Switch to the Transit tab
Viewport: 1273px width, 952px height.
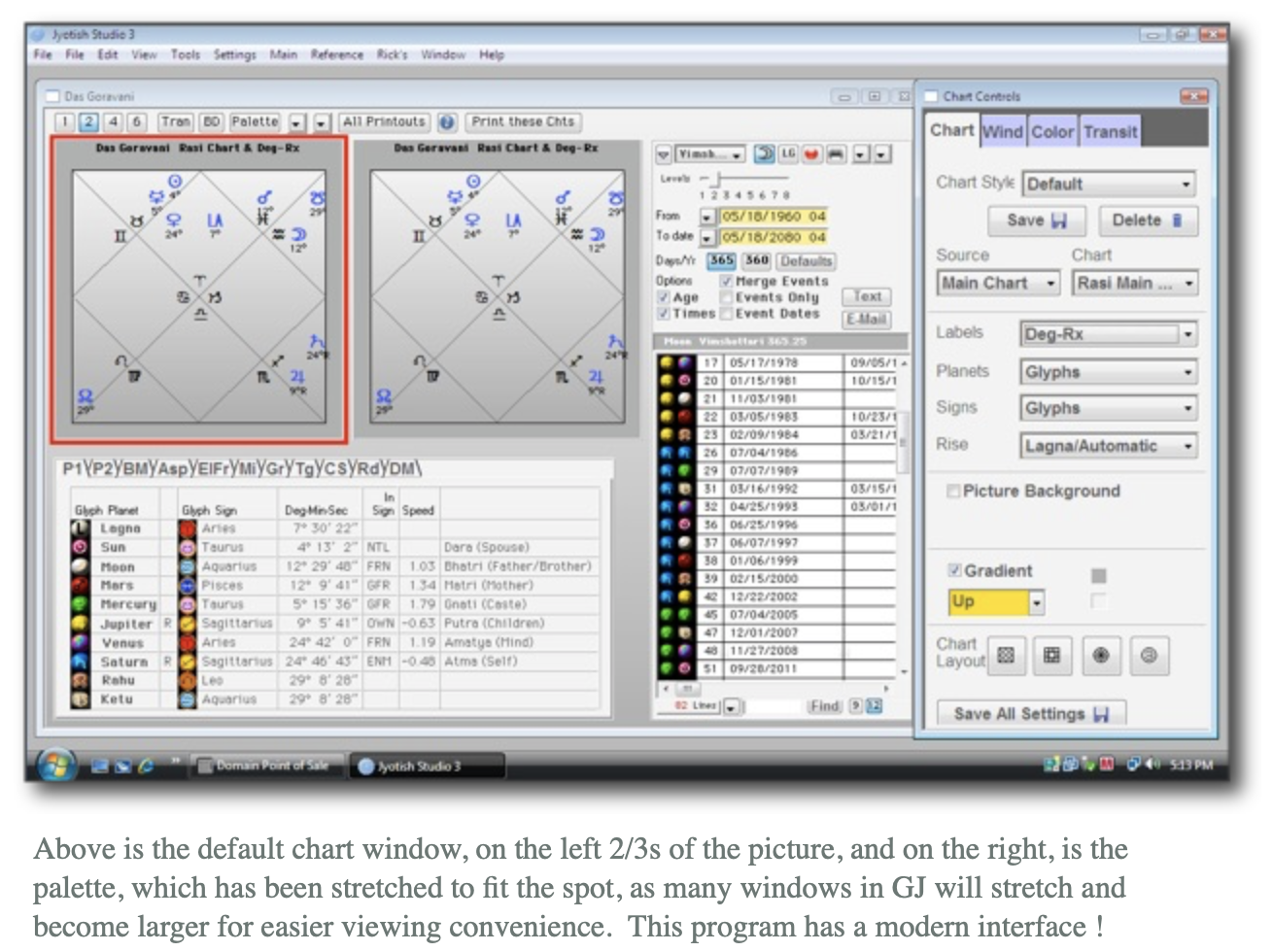(1110, 132)
